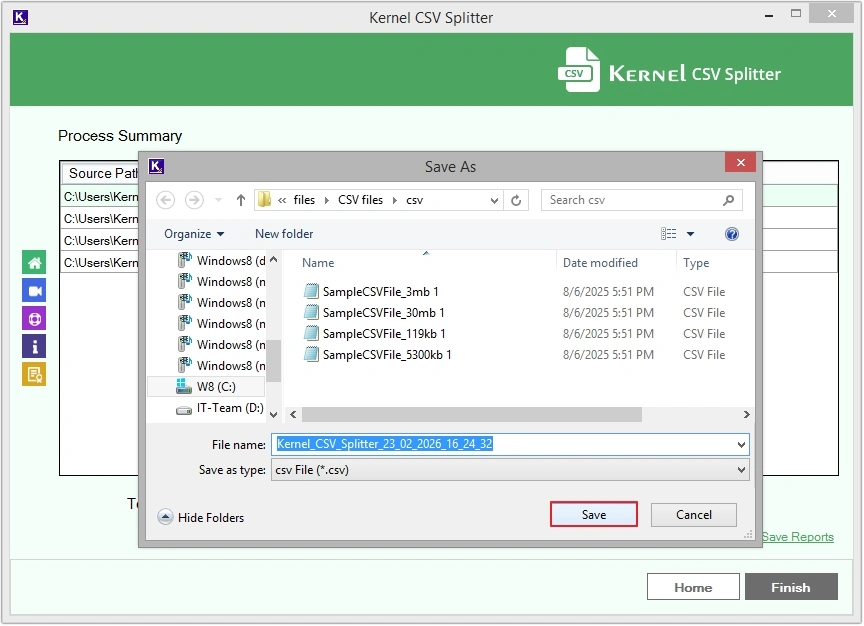Screen dimensions: 864x626
Task: Open the video camera sidebar icon
Action: [34, 290]
